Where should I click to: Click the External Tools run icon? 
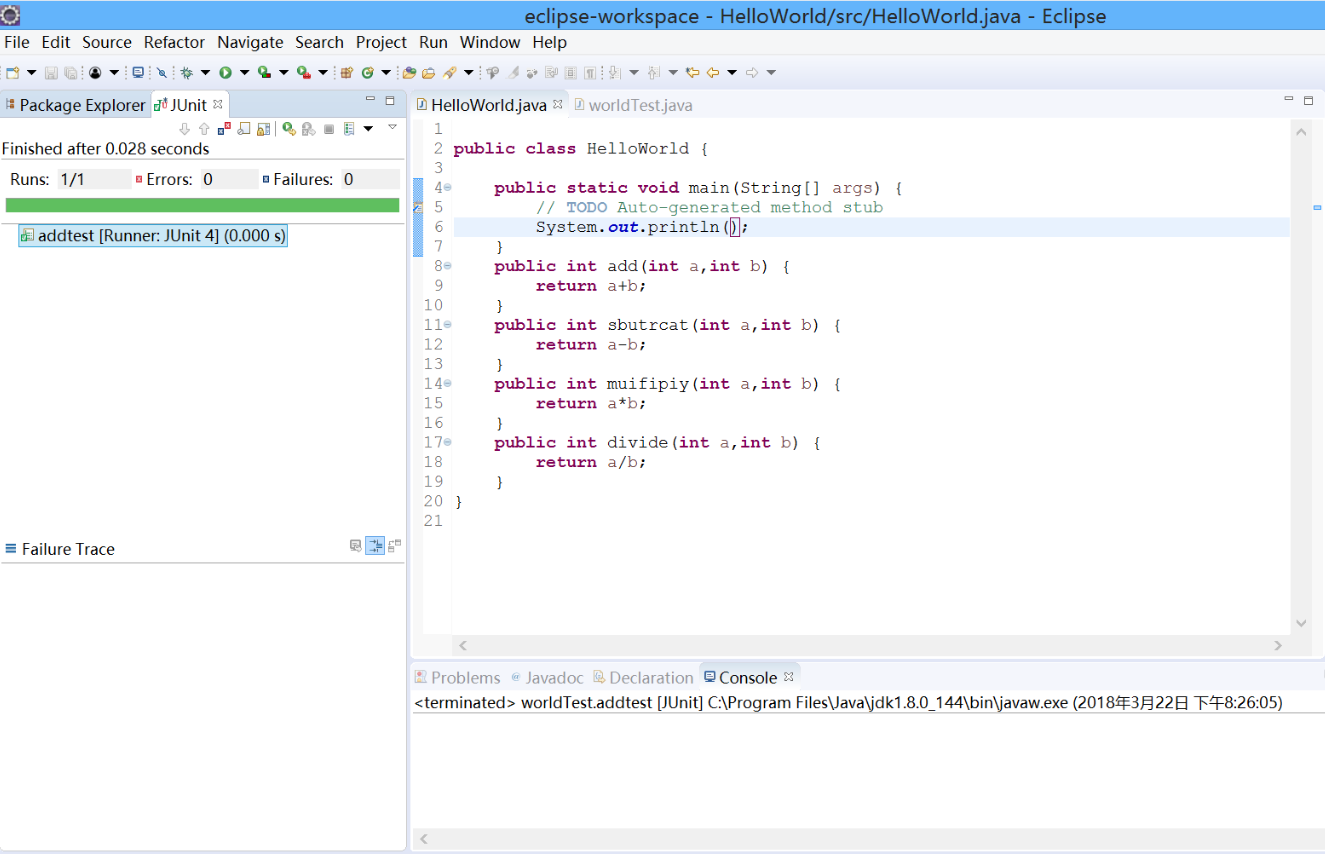[x=304, y=72]
